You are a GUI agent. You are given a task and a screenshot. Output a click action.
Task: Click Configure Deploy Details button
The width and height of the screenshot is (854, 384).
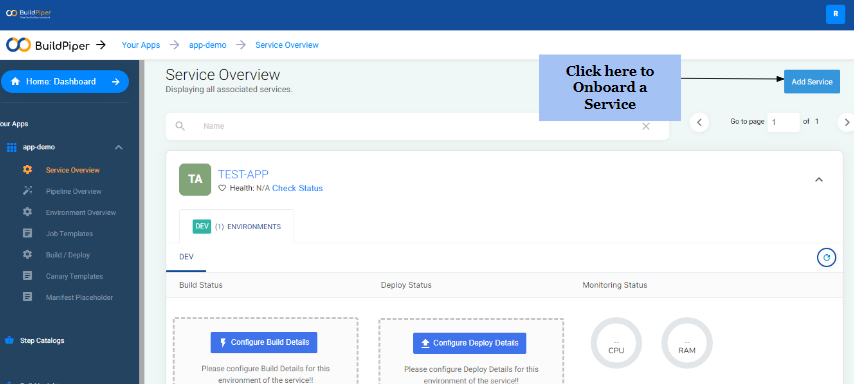[x=469, y=343]
